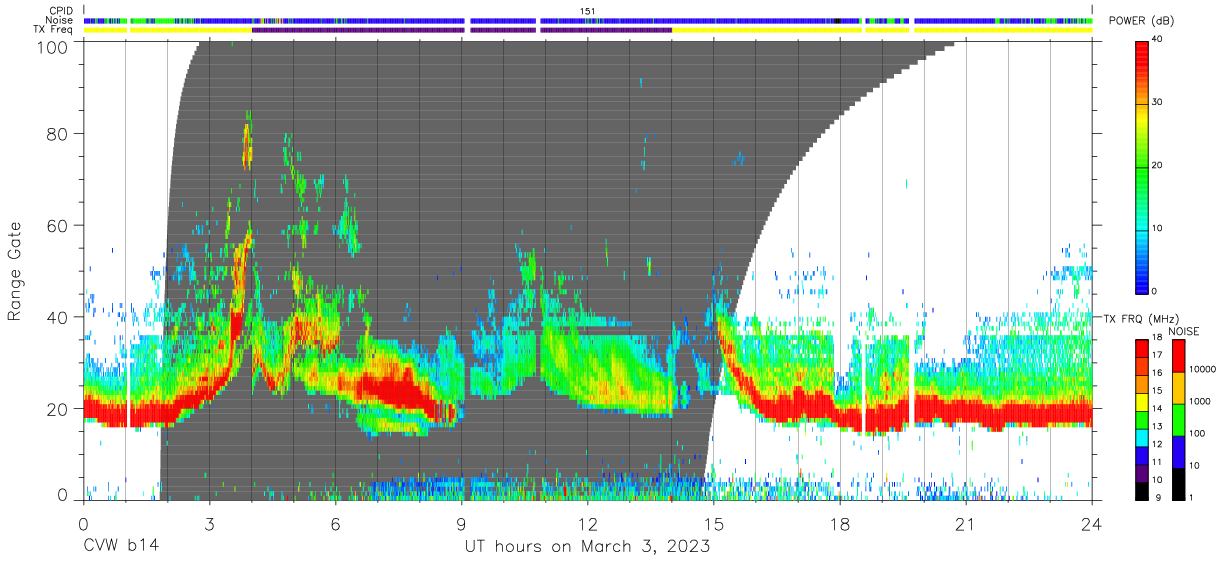Viewport: 1228px width, 567px height.
Task: Click the y-axis tick label '60'
Action: (x=59, y=226)
